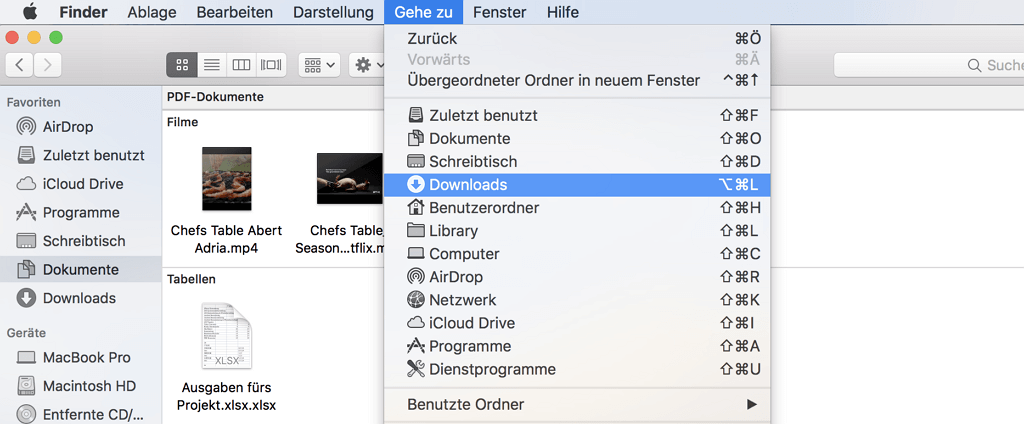Switch to icon view
This screenshot has height=424, width=1024.
pos(182,65)
